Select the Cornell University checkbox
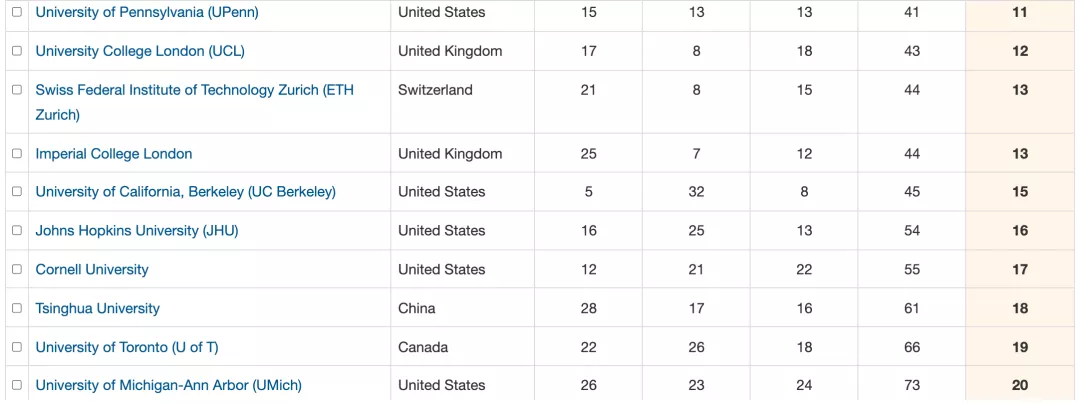 (17, 269)
